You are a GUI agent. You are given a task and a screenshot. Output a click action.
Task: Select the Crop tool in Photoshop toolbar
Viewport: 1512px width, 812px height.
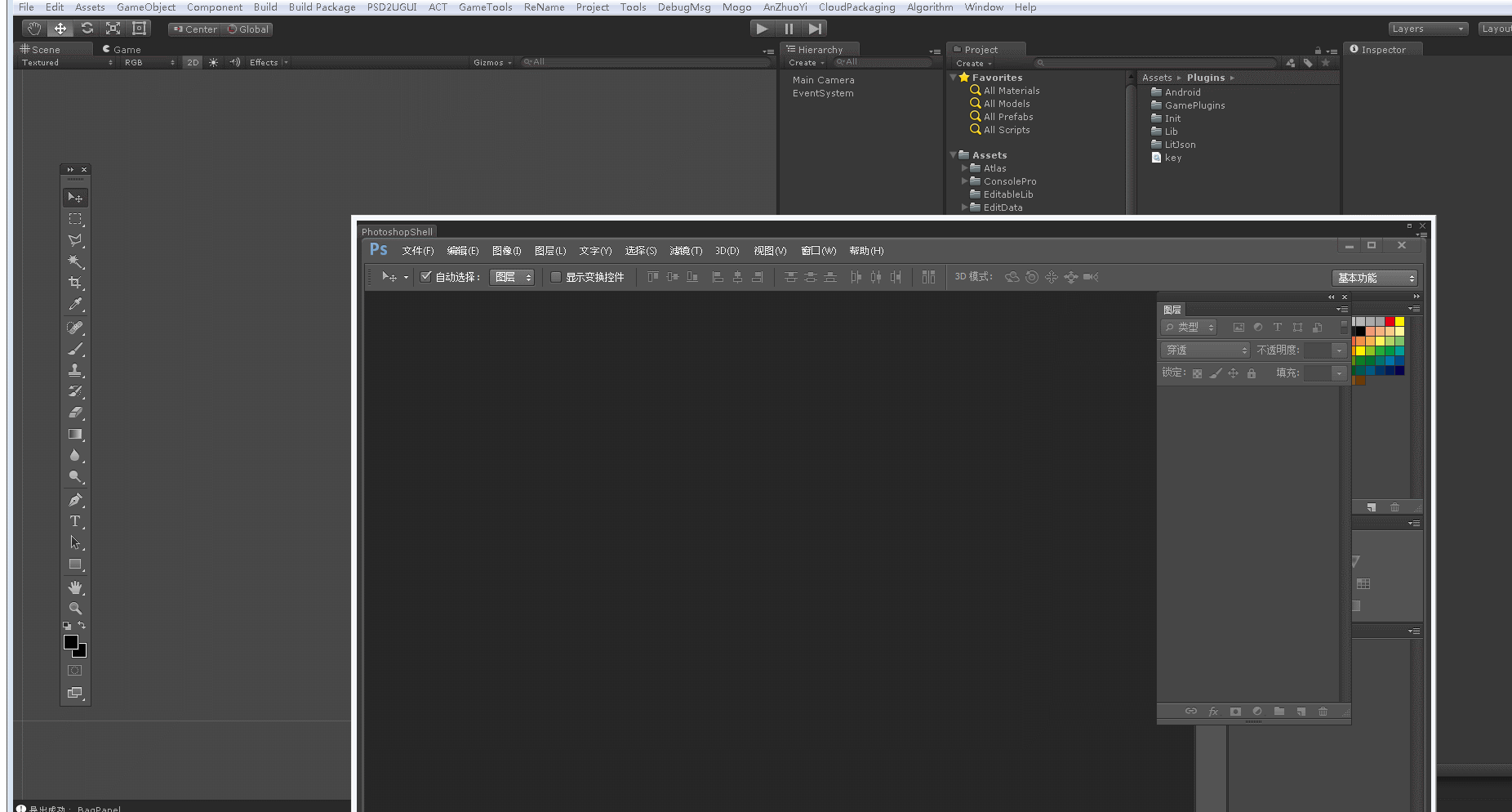tap(76, 282)
